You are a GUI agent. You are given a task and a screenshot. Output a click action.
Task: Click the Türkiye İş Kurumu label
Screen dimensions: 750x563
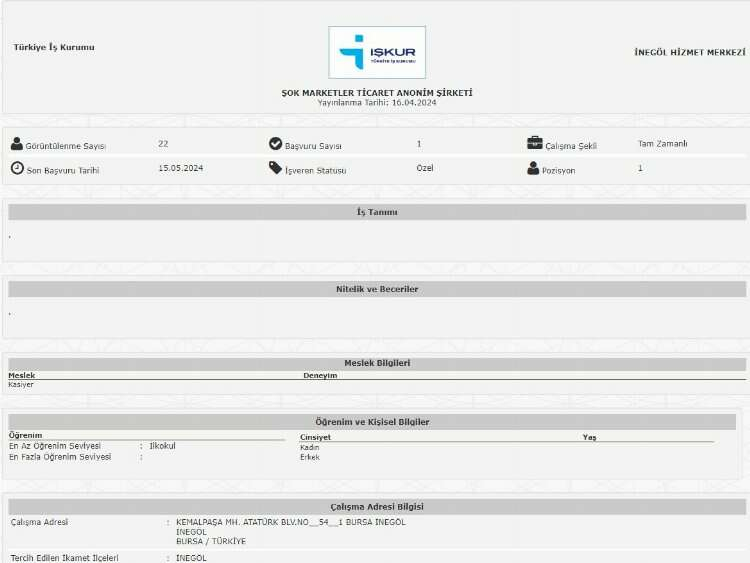54,47
